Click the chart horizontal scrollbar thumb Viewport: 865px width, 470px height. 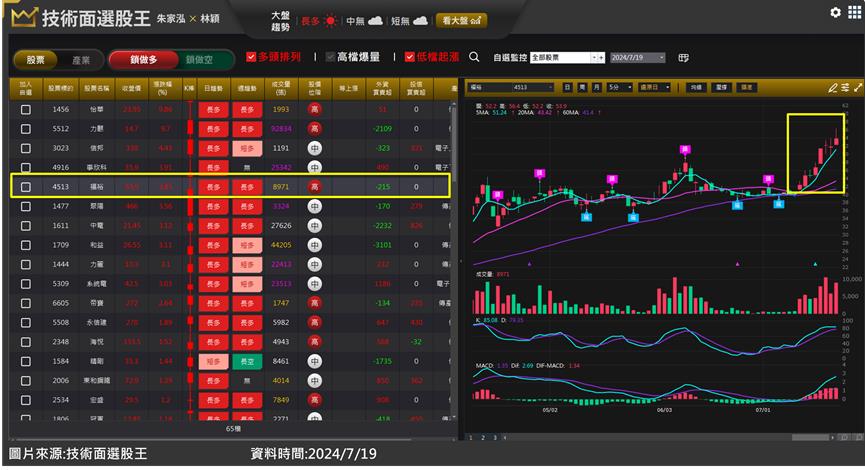pos(810,437)
